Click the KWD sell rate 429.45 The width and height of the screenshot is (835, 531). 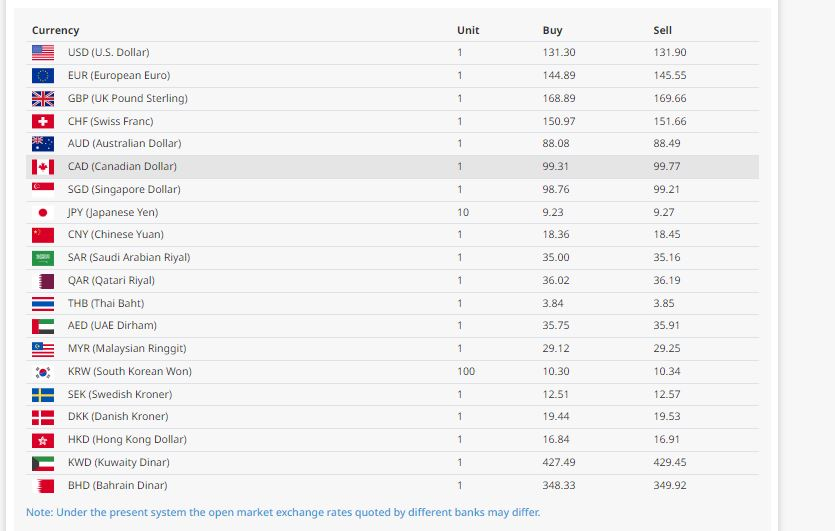coord(670,462)
